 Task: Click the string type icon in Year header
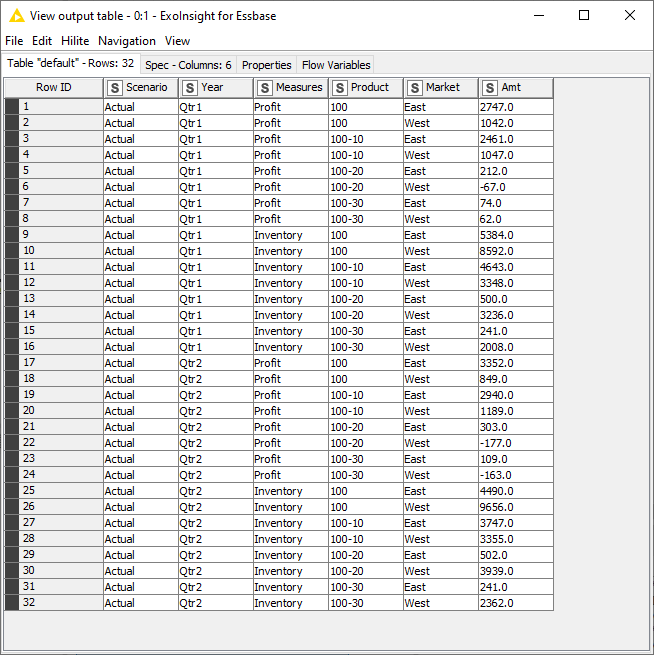[190, 88]
